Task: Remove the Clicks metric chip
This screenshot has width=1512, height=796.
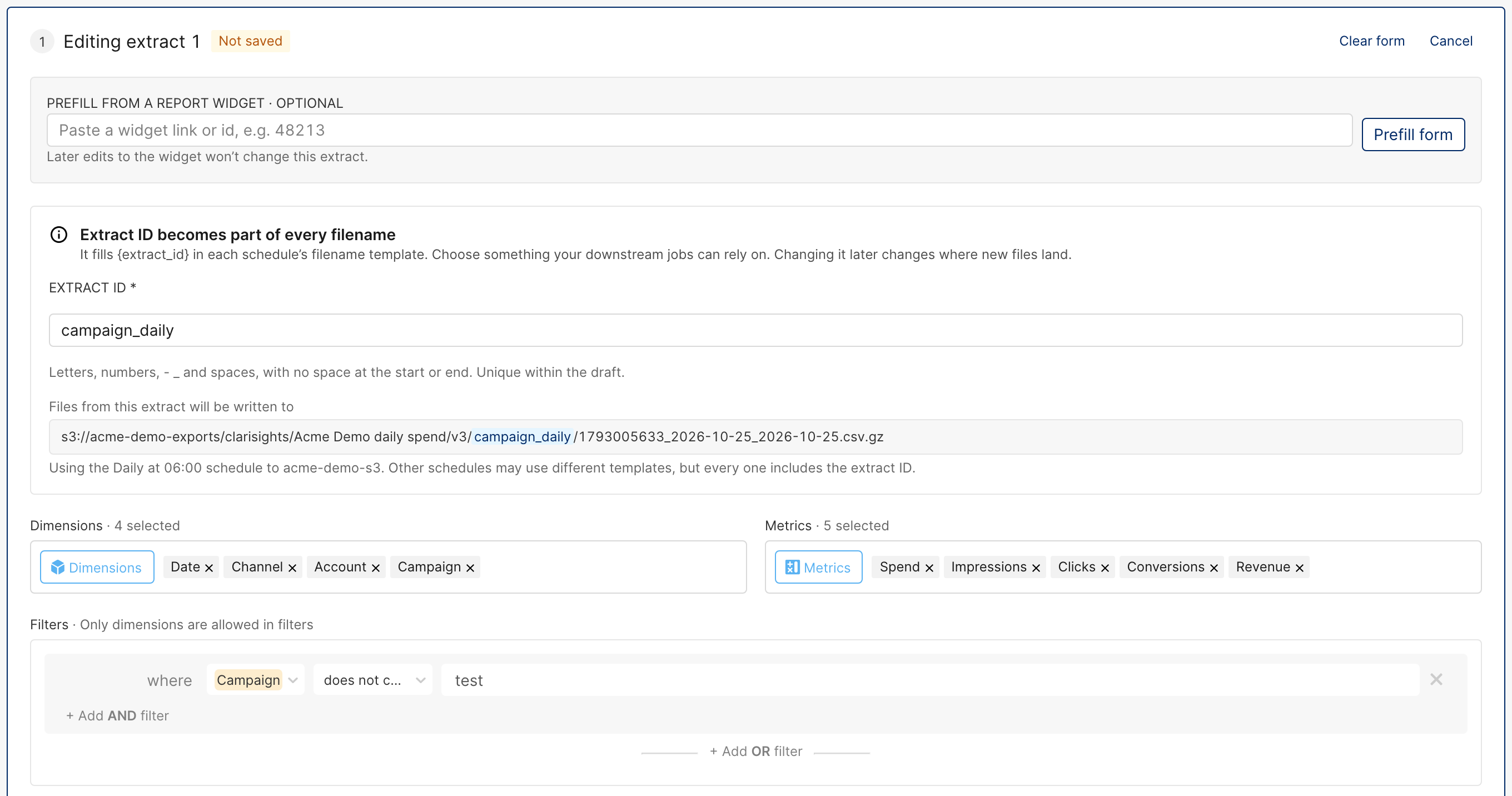Action: tap(1105, 568)
